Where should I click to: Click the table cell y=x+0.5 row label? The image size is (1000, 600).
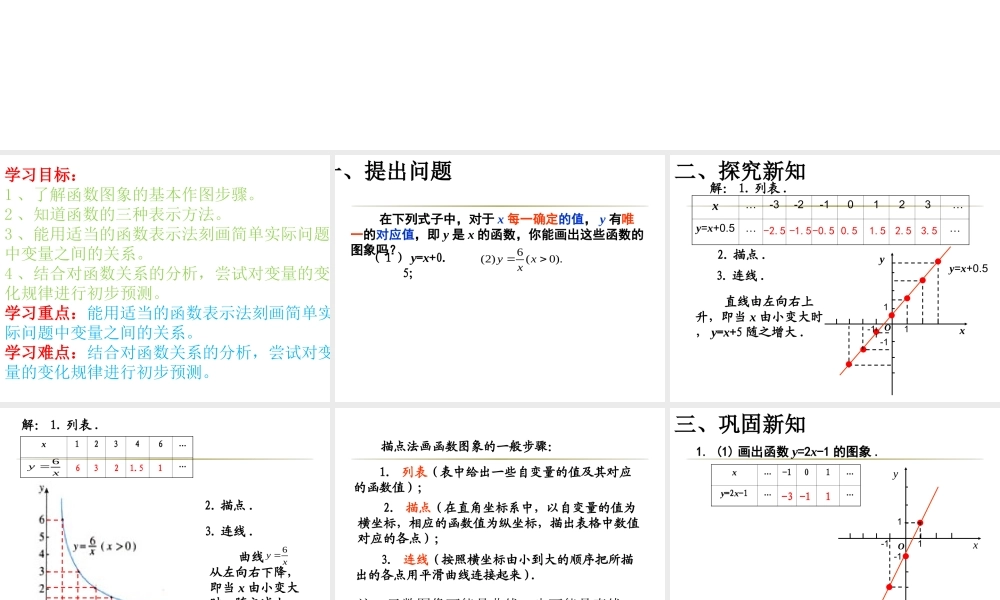pyautogui.click(x=715, y=228)
